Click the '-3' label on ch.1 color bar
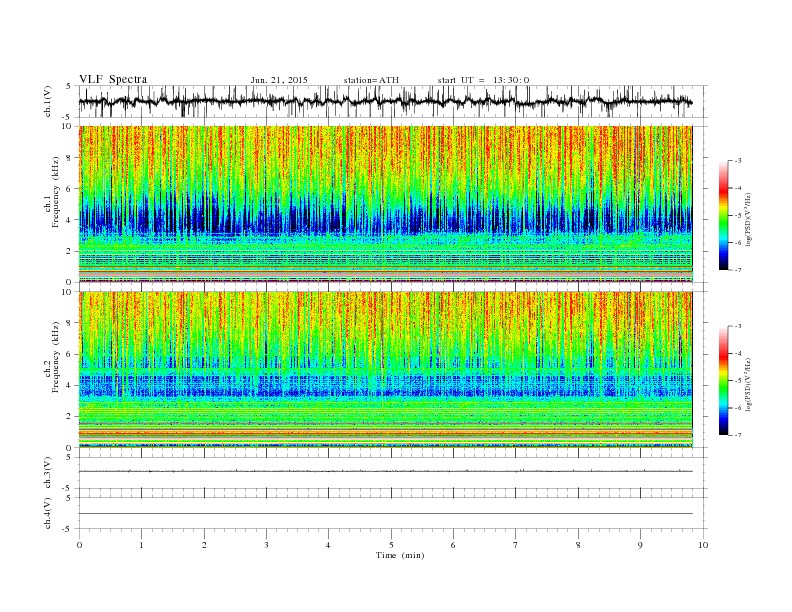The width and height of the screenshot is (792, 612). [x=737, y=161]
